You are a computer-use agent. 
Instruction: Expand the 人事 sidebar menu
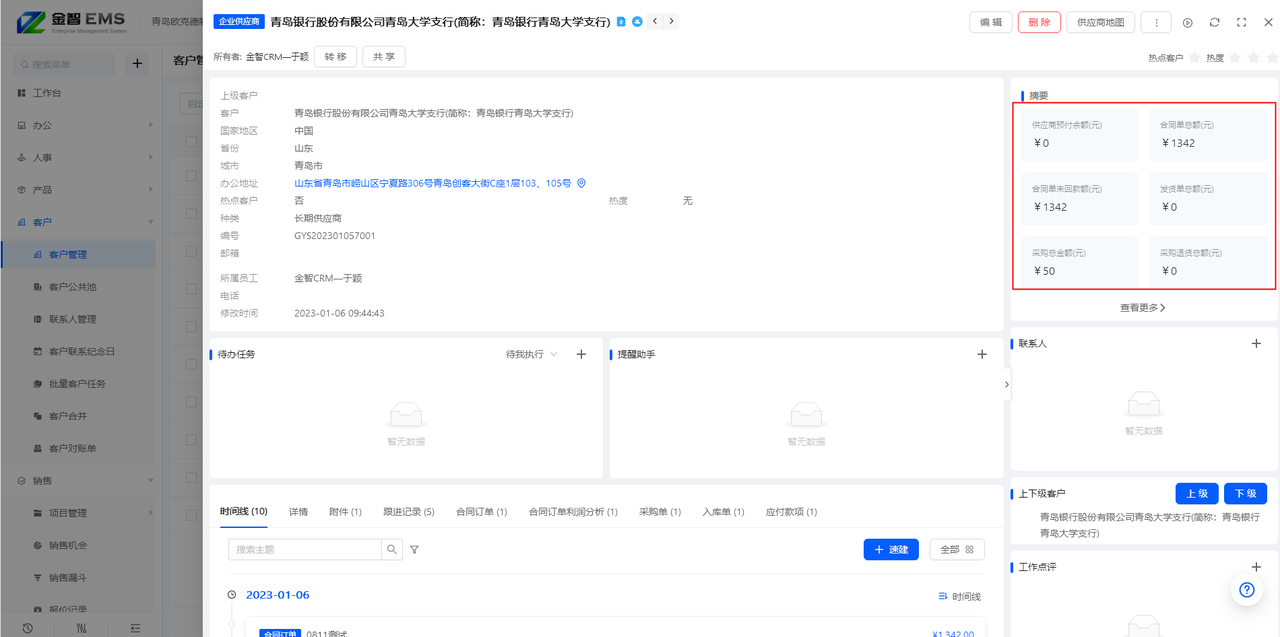[79, 157]
